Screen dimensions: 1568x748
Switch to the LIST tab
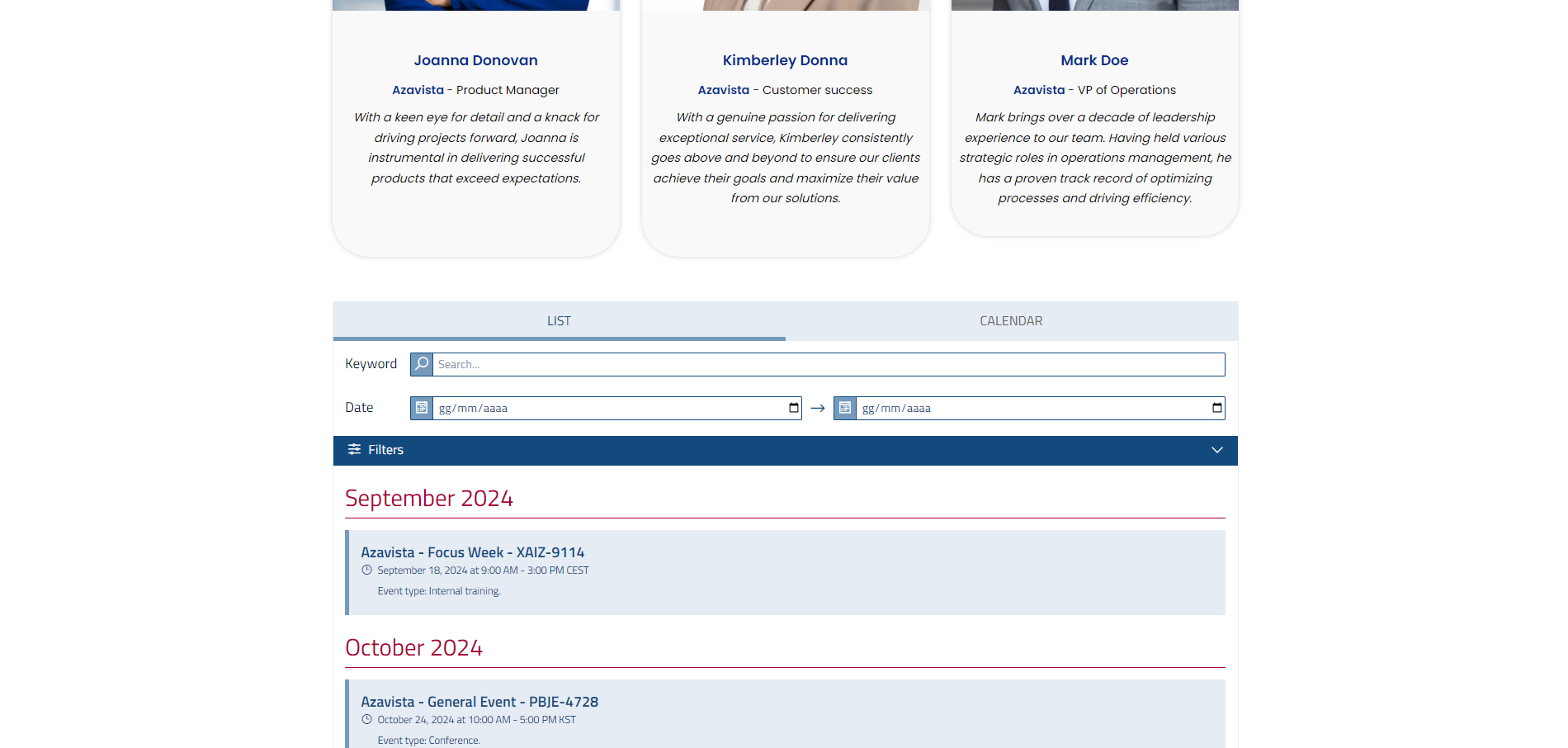pyautogui.click(x=559, y=321)
